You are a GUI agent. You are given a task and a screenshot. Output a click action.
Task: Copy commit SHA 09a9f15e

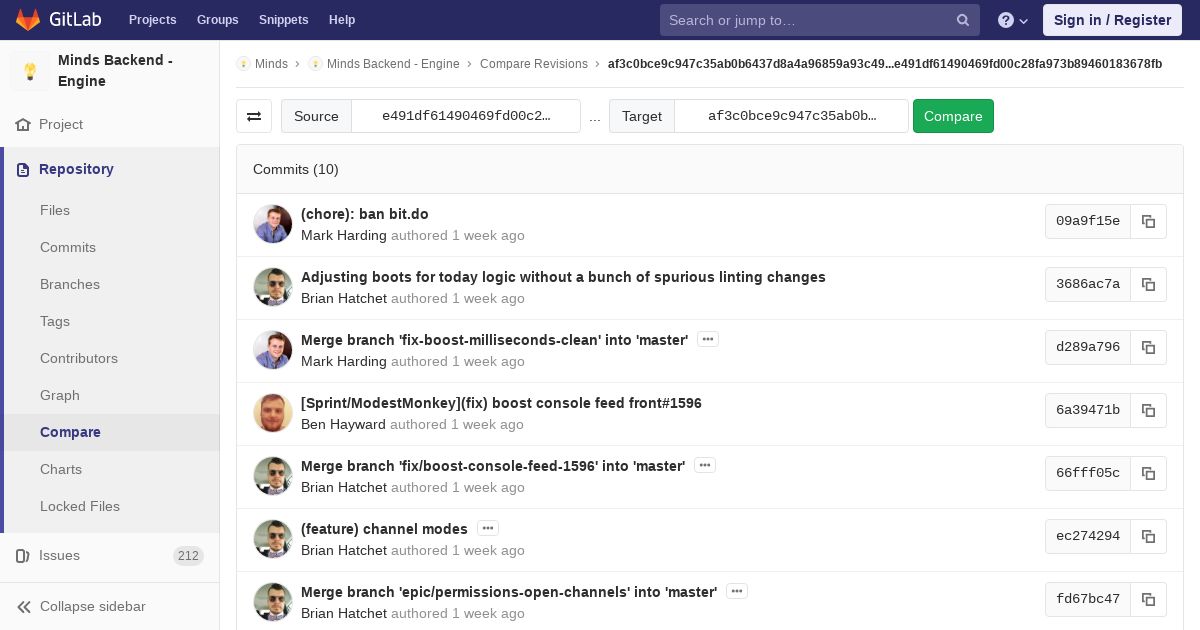tap(1148, 221)
